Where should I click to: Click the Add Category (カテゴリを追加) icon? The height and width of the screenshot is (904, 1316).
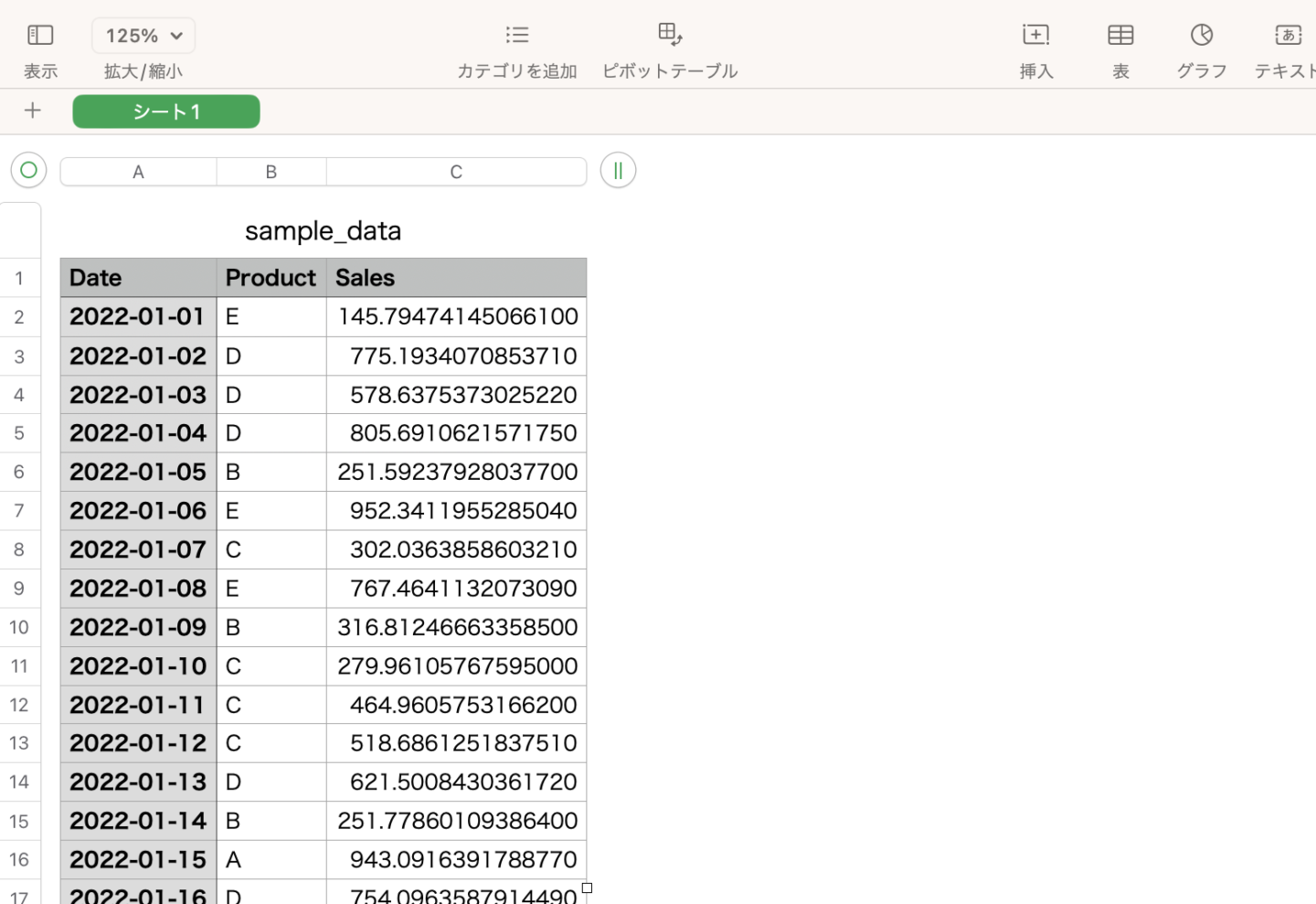pos(516,36)
